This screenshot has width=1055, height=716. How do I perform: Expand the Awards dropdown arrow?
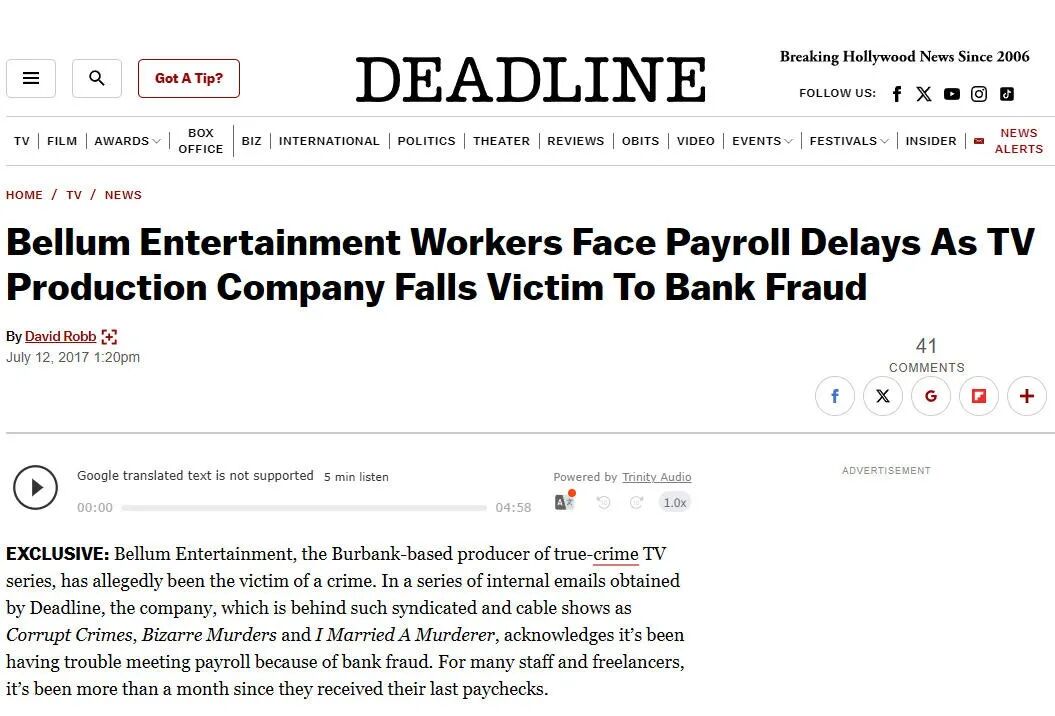click(157, 142)
